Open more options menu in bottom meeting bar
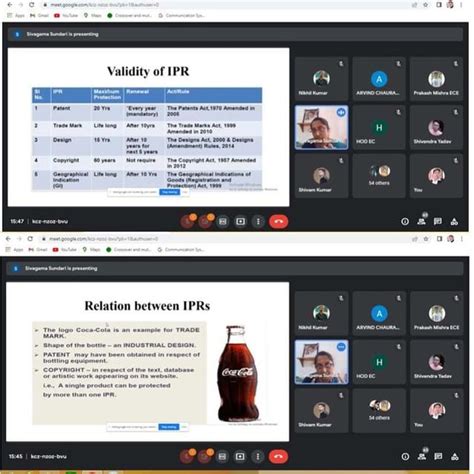 (x=258, y=456)
